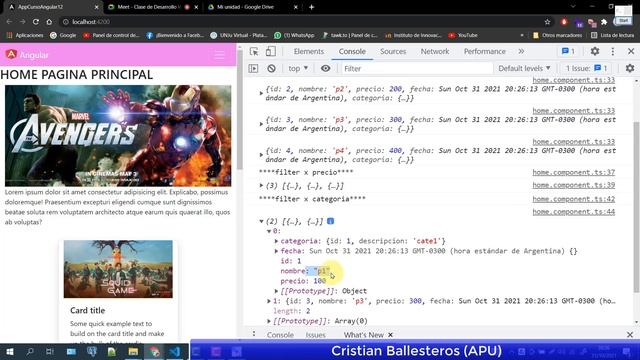Image resolution: width=640 pixels, height=360 pixels.
Task: Select the What's New drawer tab
Action: pyautogui.click(x=363, y=335)
